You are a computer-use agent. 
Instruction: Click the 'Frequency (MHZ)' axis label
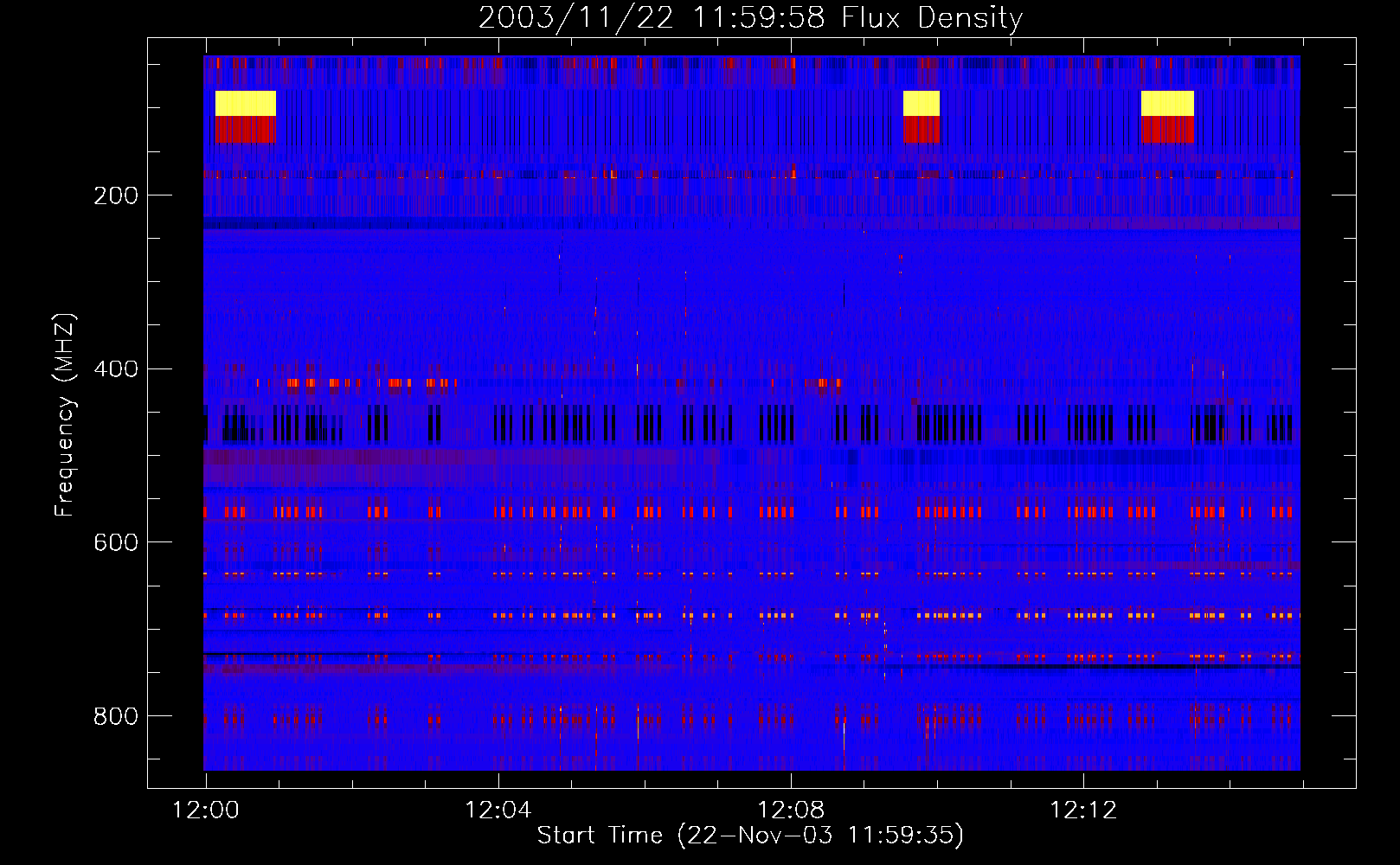click(65, 415)
